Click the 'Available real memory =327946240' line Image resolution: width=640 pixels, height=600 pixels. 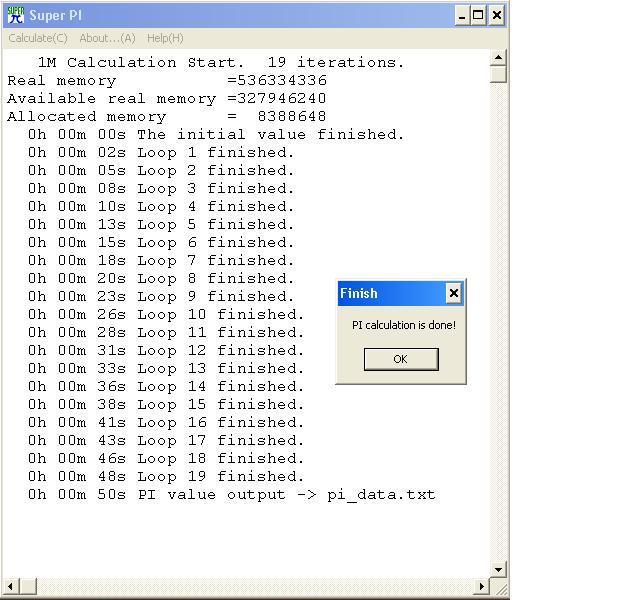click(167, 98)
